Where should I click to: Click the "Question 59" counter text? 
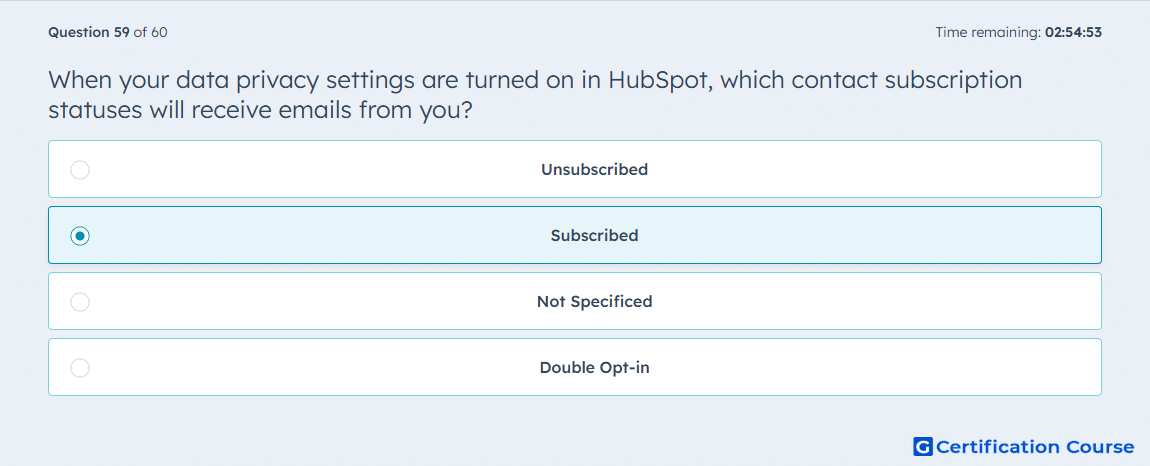point(89,32)
